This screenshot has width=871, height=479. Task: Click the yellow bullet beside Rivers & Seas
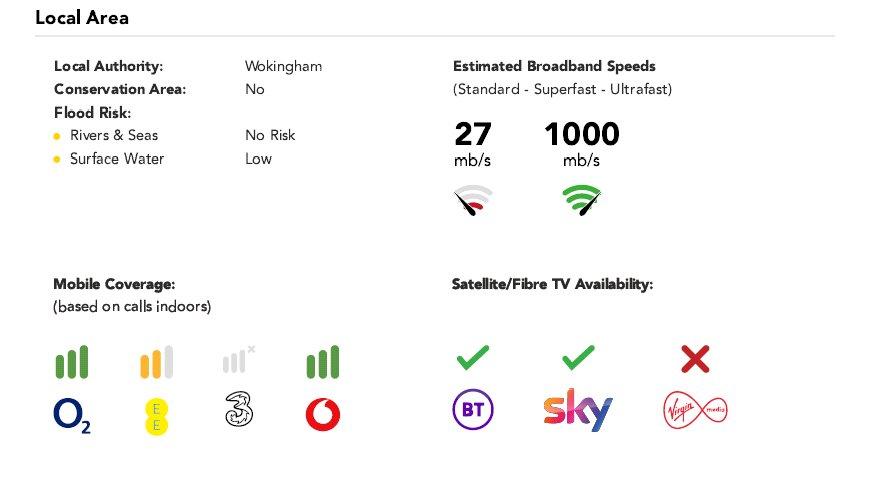(57, 136)
